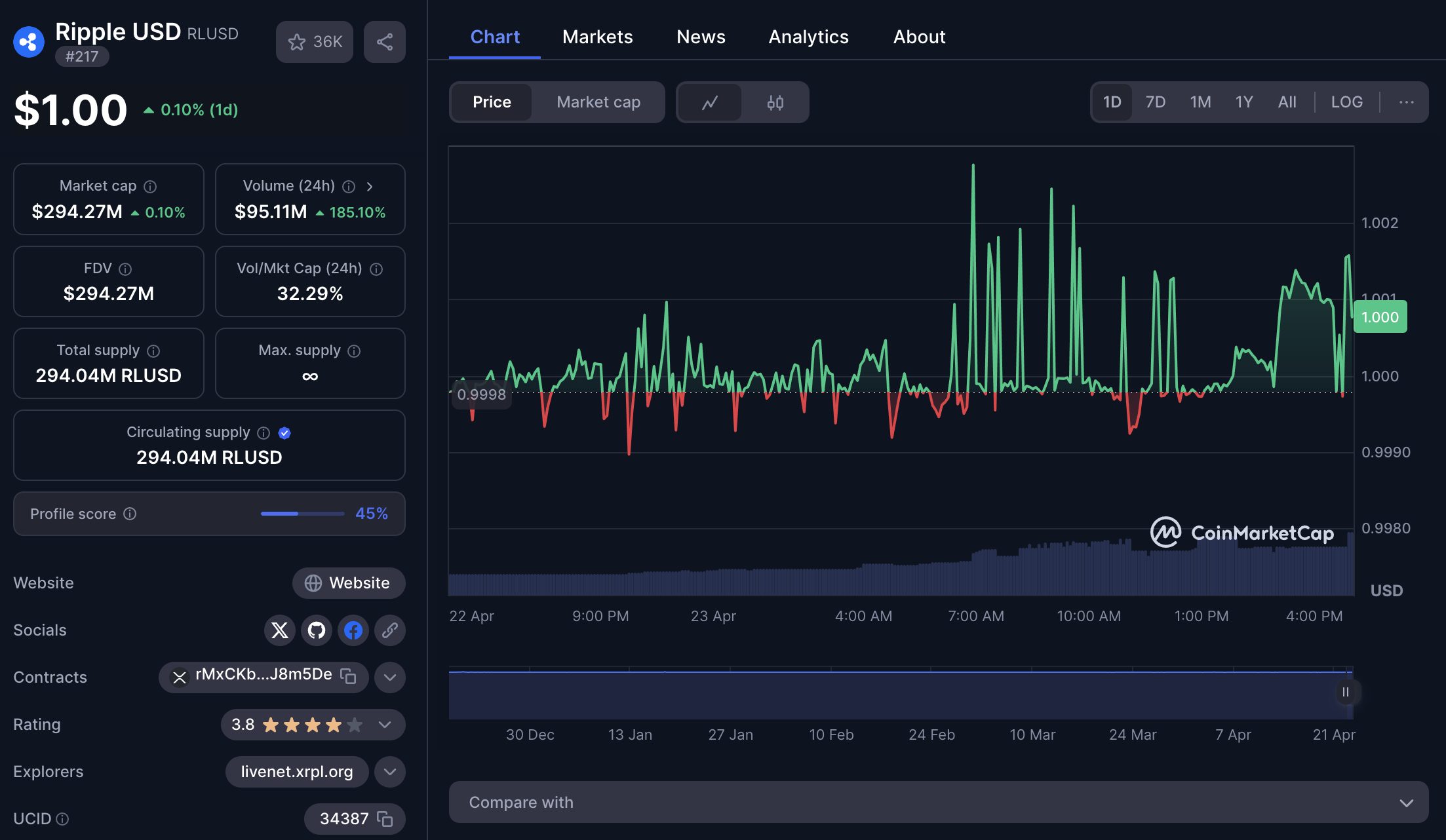This screenshot has height=840, width=1446.
Task: Open the About tab
Action: (919, 37)
